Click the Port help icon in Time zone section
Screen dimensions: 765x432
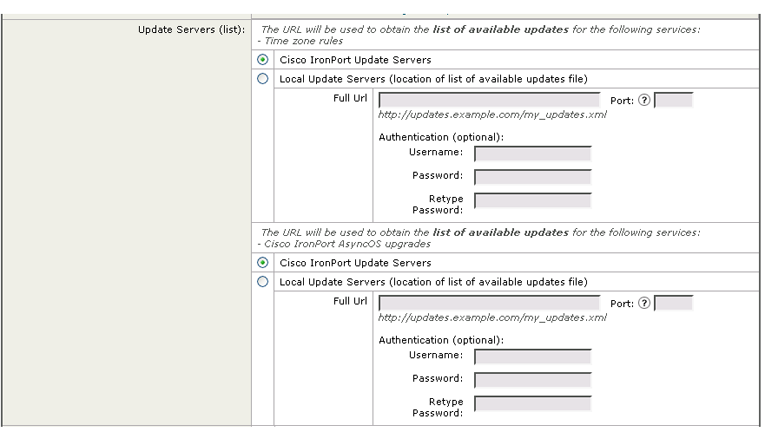tap(644, 100)
